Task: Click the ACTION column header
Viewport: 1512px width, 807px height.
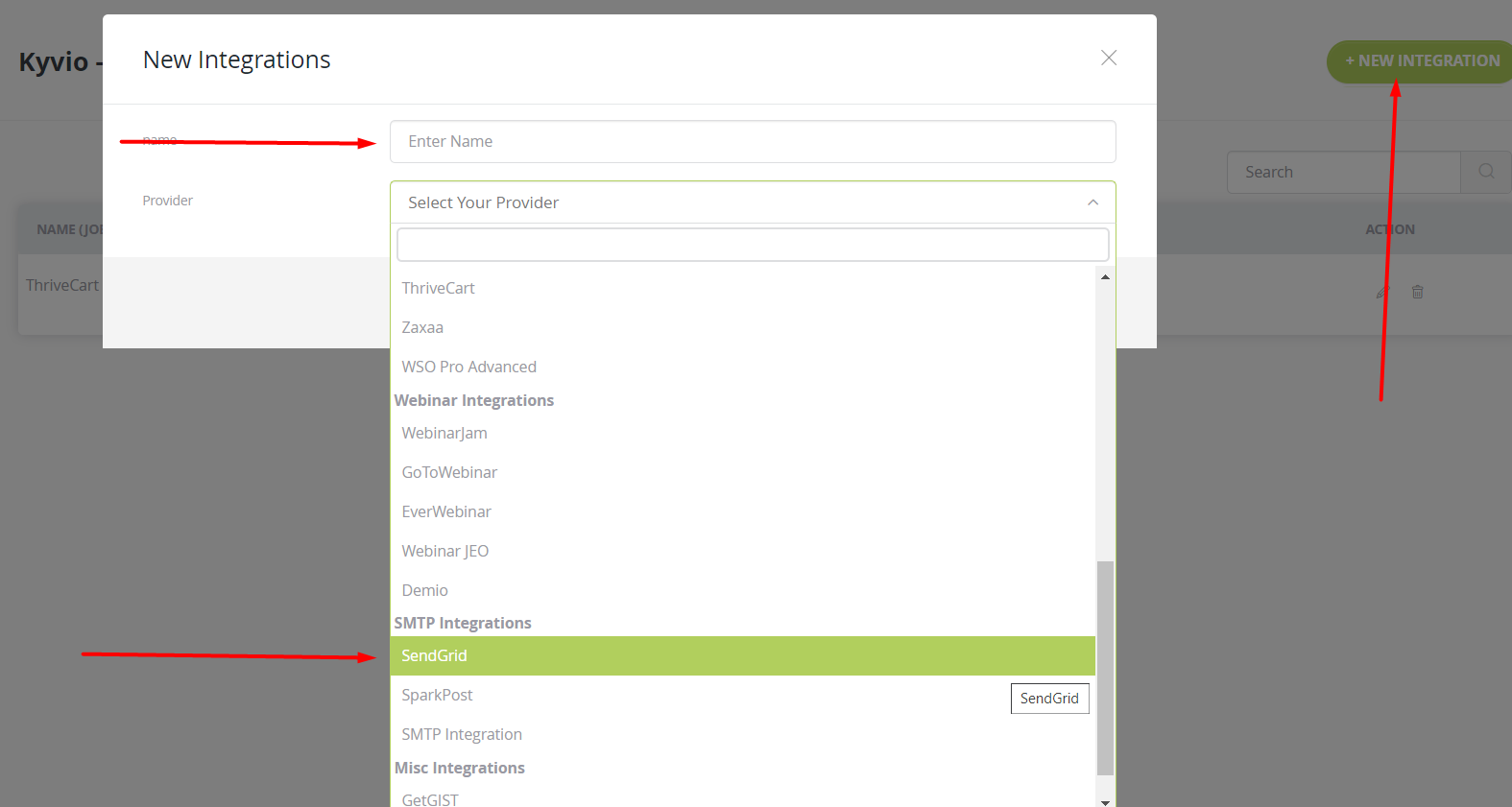Action: pos(1390,229)
